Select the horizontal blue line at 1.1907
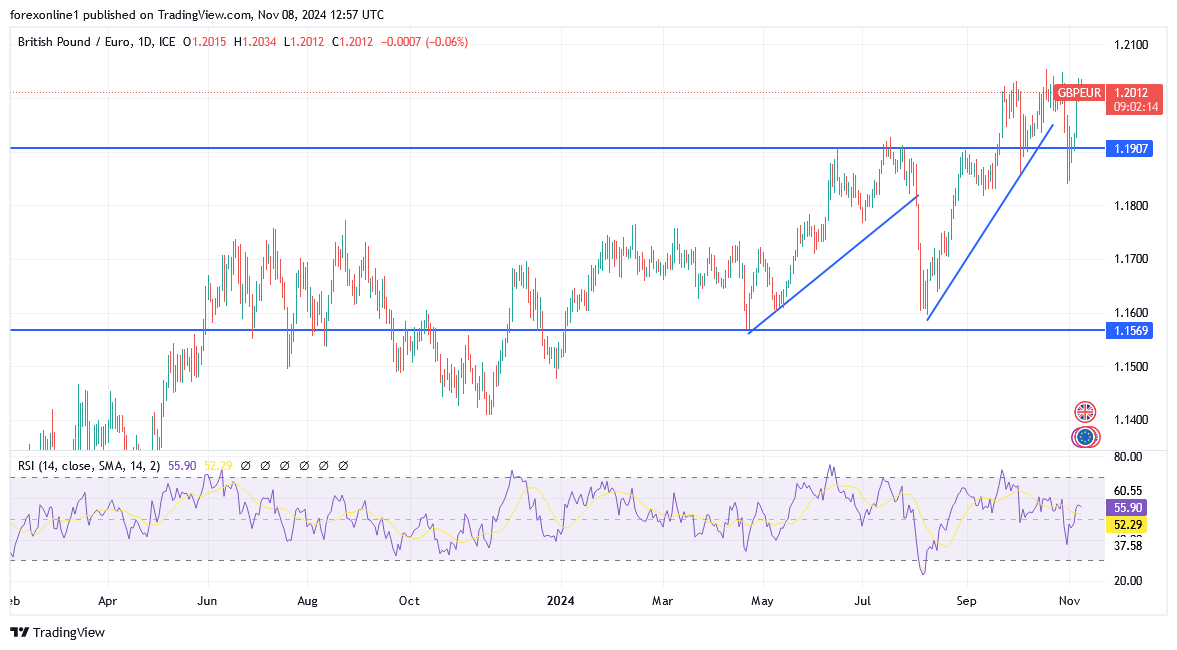This screenshot has width=1177, height=650. pyautogui.click(x=557, y=149)
